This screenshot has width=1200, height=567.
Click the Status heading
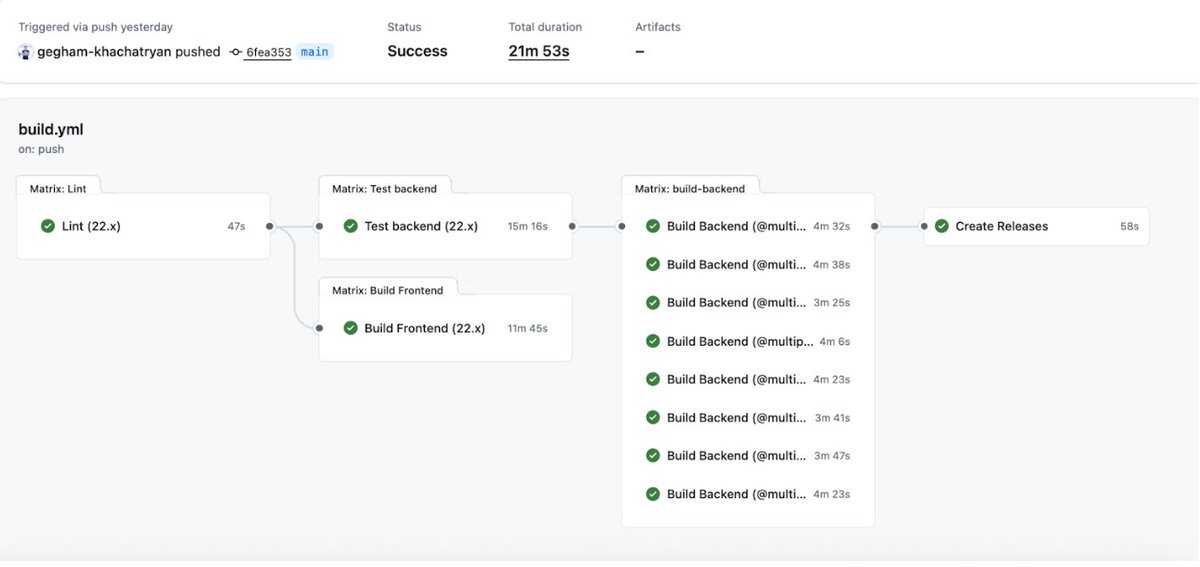pyautogui.click(x=404, y=27)
